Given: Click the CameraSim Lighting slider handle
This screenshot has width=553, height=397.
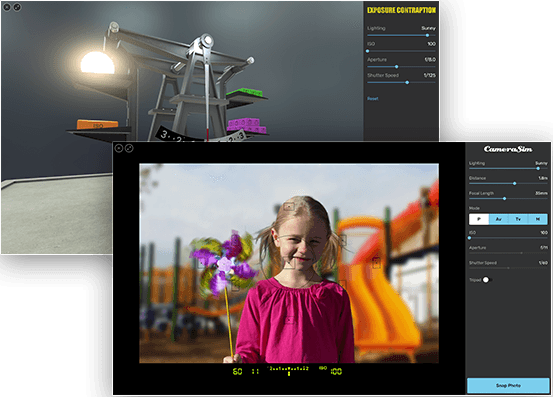Looking at the screenshot, I should 538,169.
